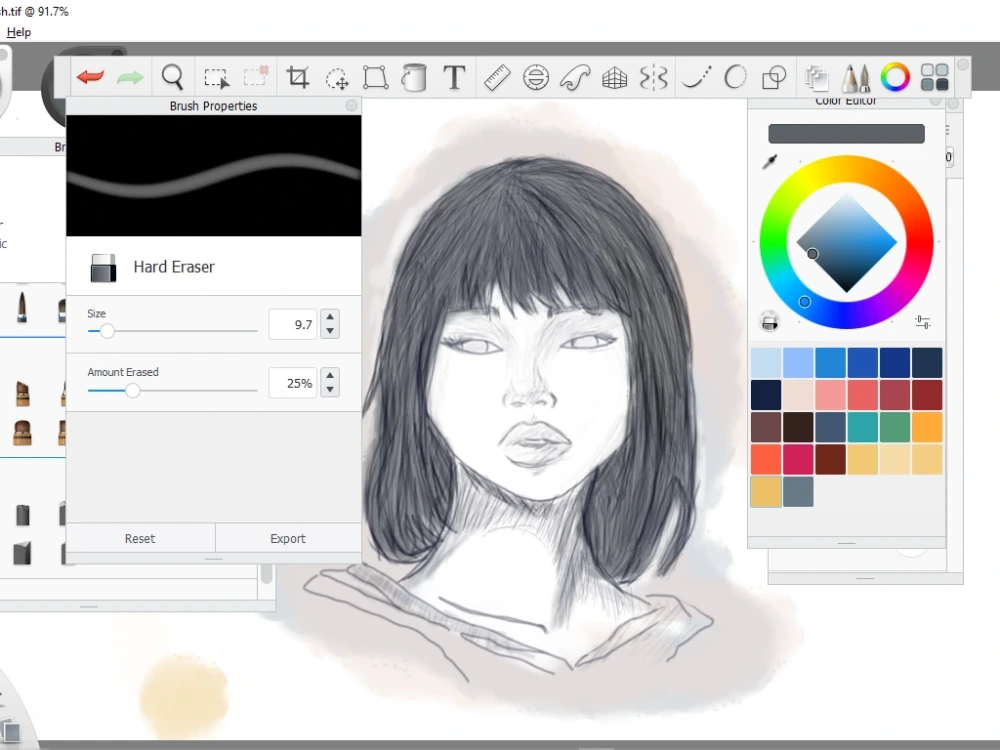Select the Distort Transform tool

click(376, 78)
